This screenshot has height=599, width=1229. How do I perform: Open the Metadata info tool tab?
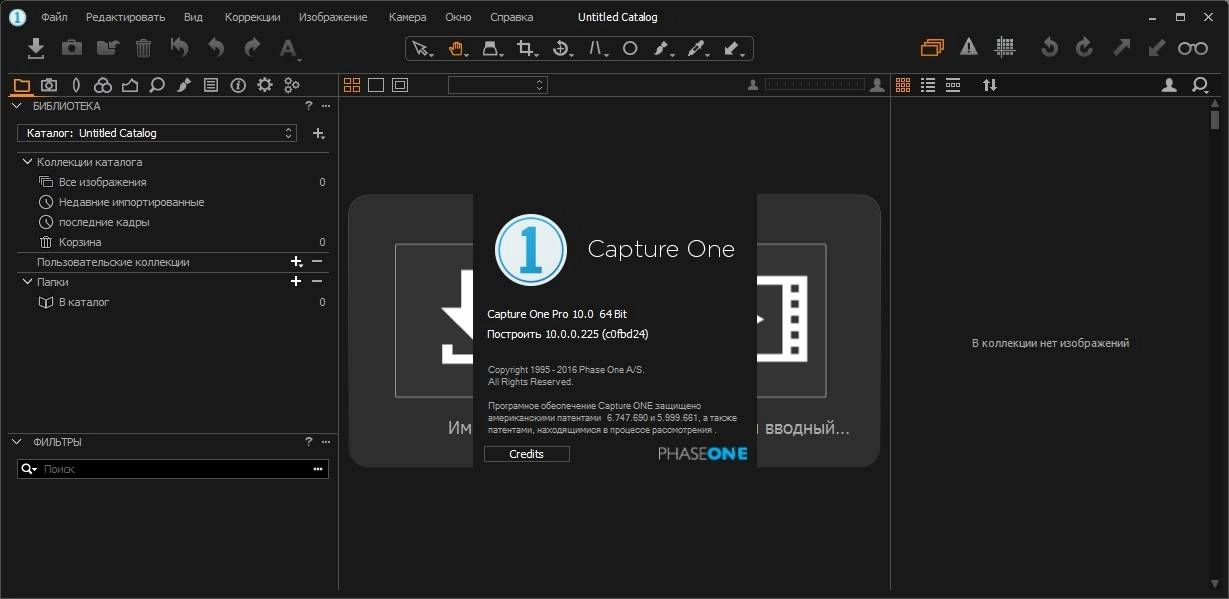pos(238,85)
